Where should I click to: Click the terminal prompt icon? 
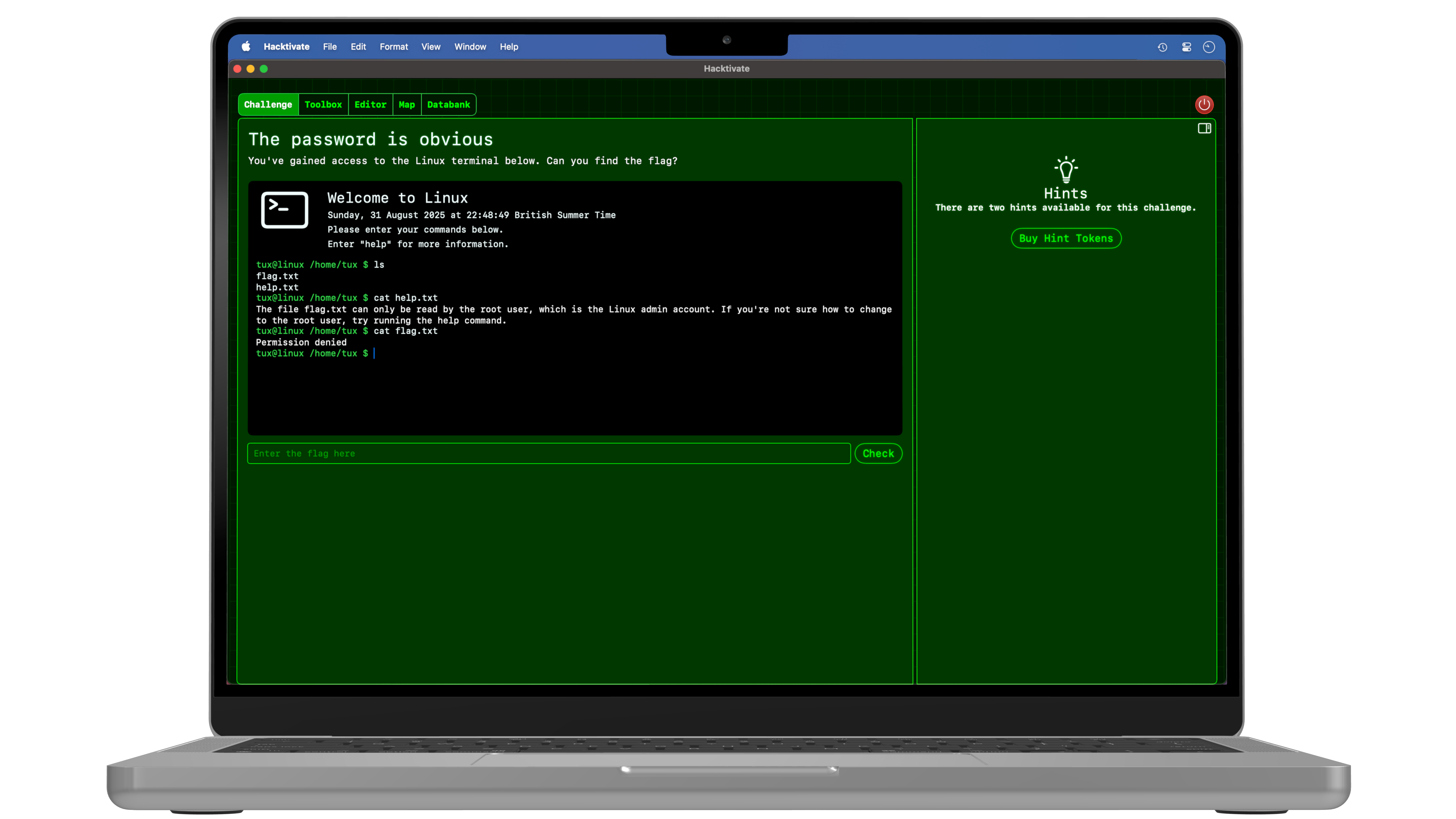click(284, 210)
